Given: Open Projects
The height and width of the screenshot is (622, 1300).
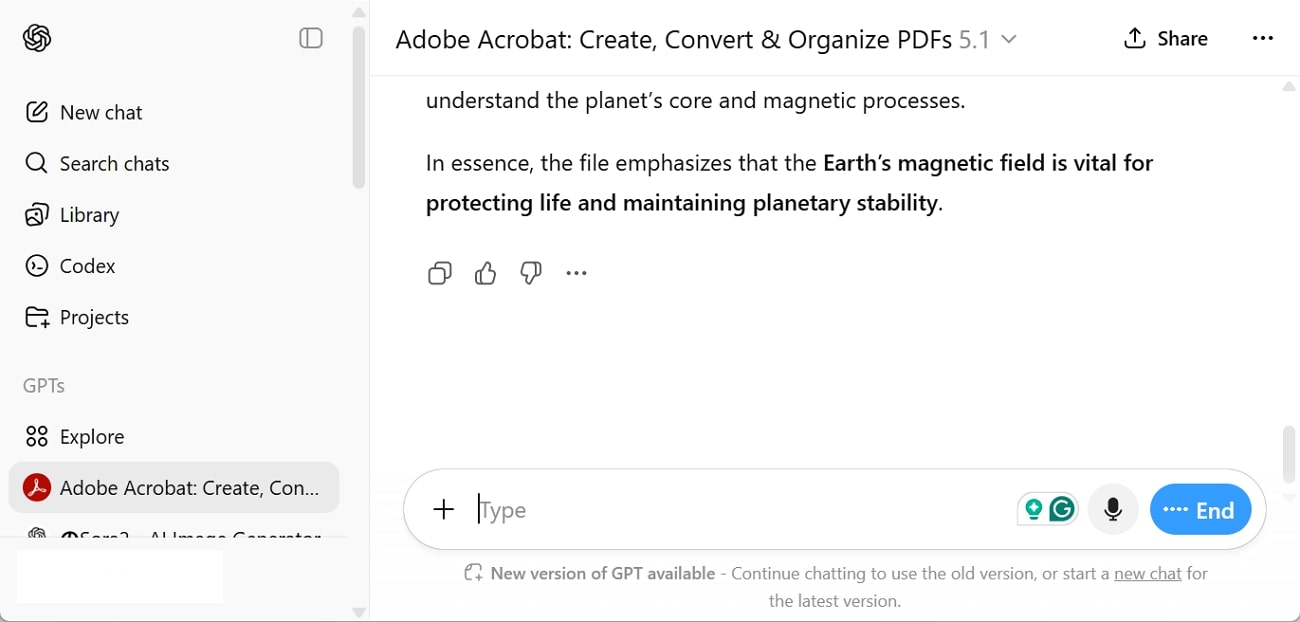Looking at the screenshot, I should tap(94, 317).
